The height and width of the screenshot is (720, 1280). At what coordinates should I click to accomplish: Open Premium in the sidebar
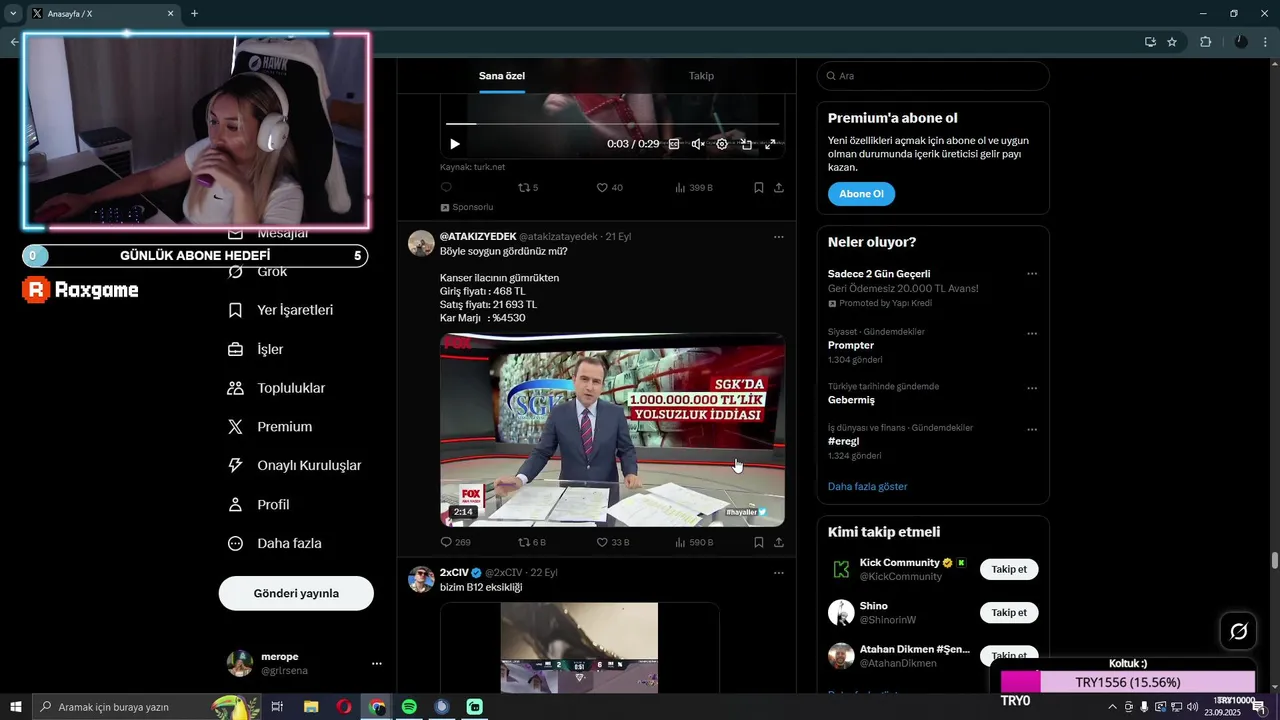(x=270, y=427)
